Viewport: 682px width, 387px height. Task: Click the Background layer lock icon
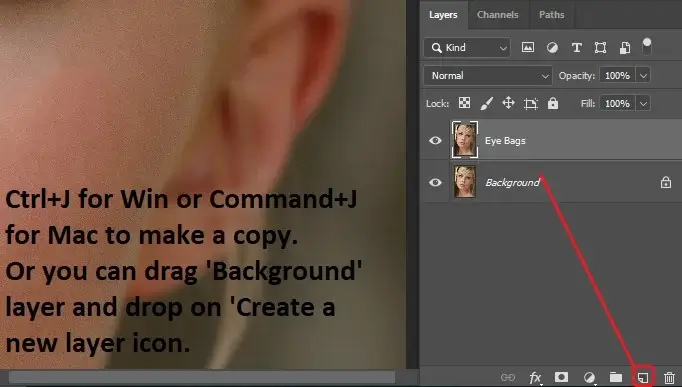tap(666, 182)
